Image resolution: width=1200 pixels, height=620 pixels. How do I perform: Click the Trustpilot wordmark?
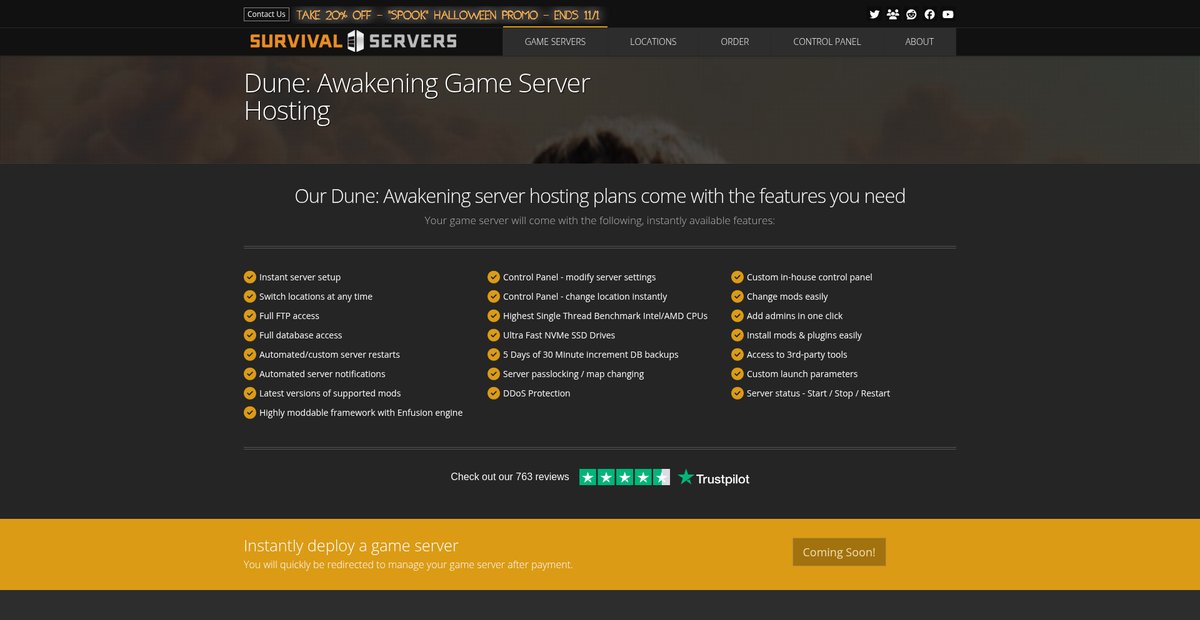(x=723, y=479)
